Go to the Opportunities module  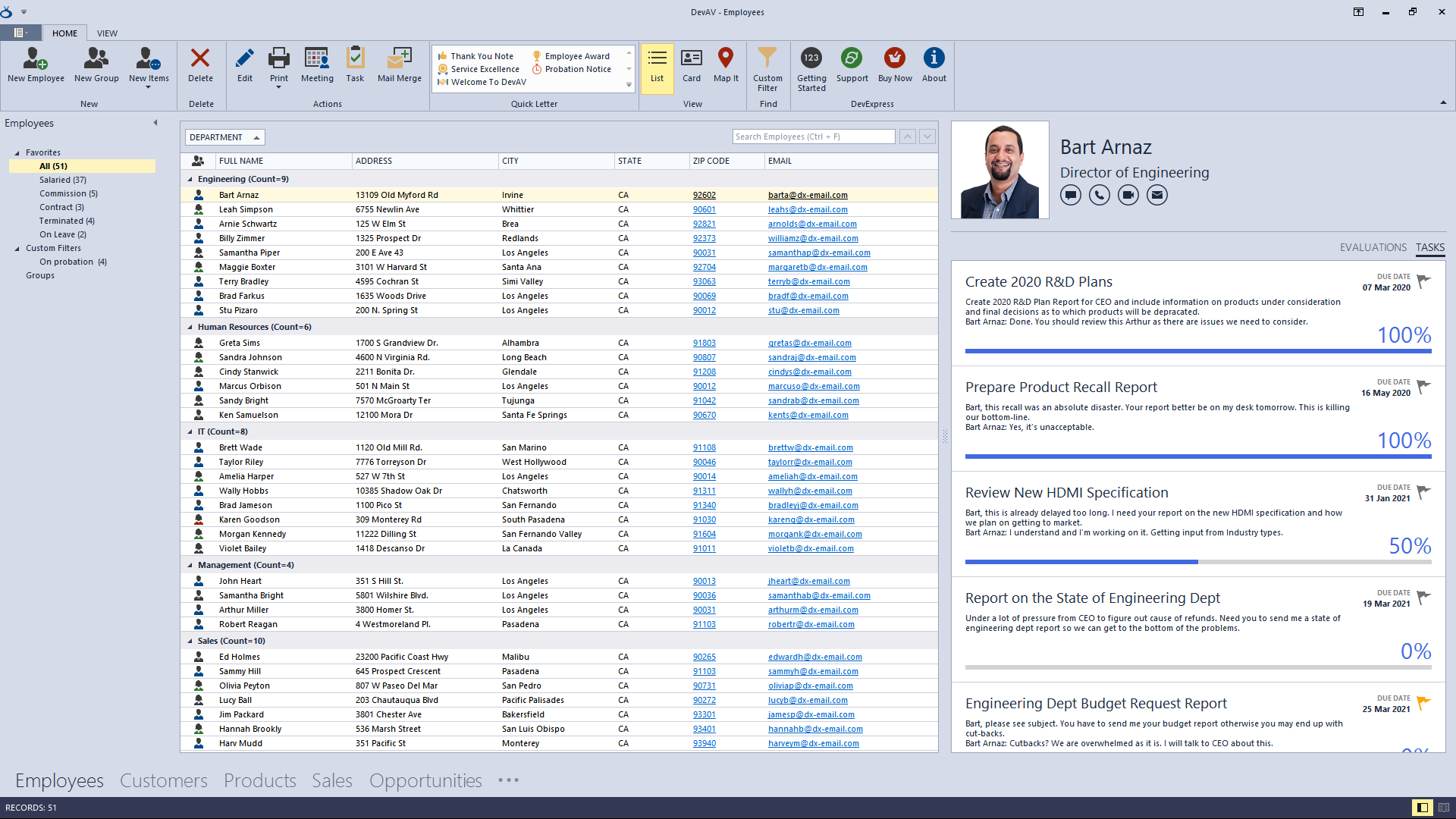click(425, 781)
